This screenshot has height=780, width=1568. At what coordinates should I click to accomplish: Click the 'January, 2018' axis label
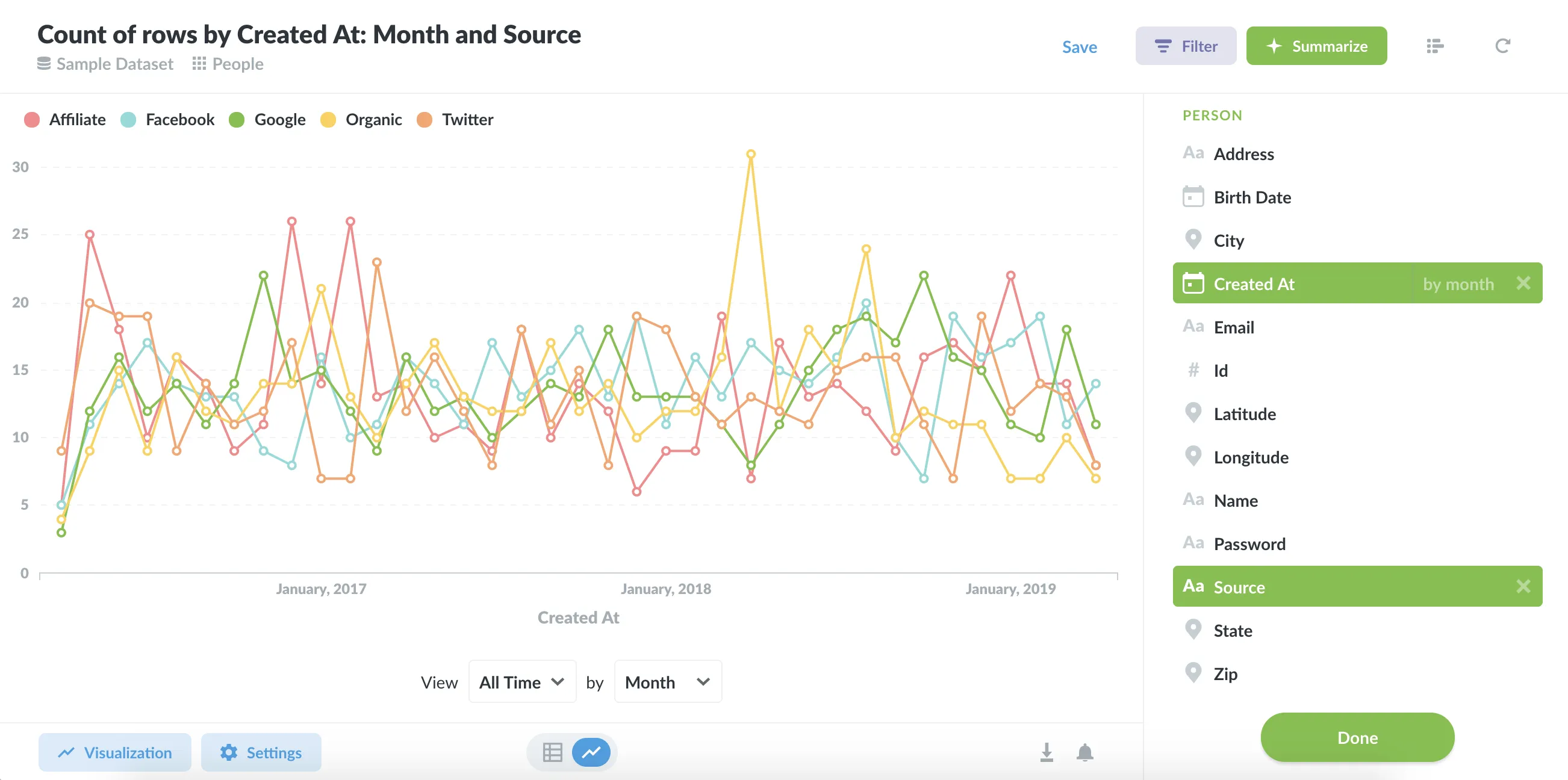(665, 589)
